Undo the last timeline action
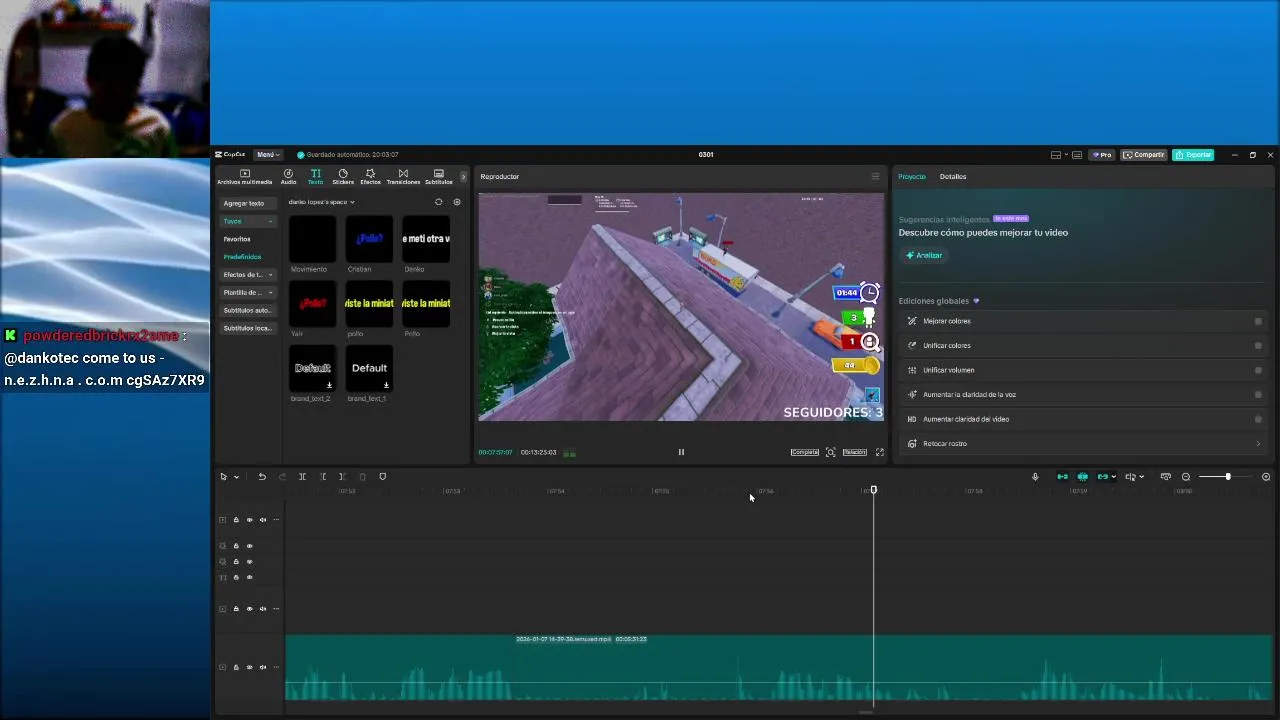The height and width of the screenshot is (720, 1280). click(x=262, y=477)
